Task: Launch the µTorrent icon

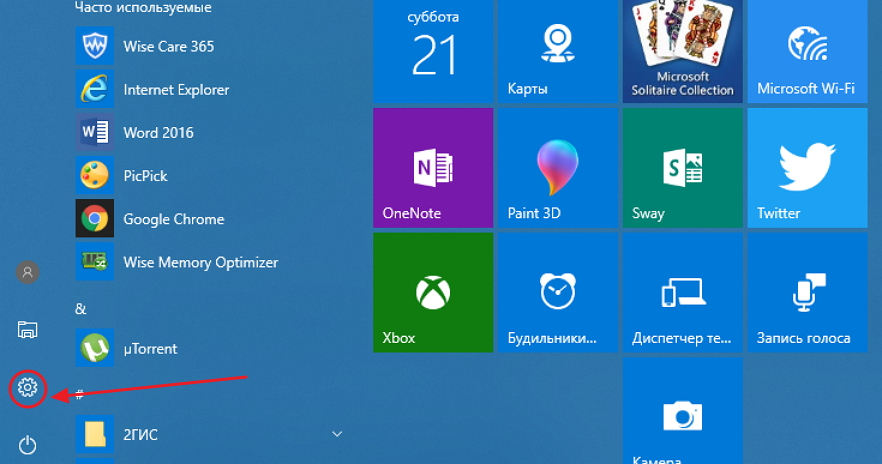Action: [x=94, y=348]
